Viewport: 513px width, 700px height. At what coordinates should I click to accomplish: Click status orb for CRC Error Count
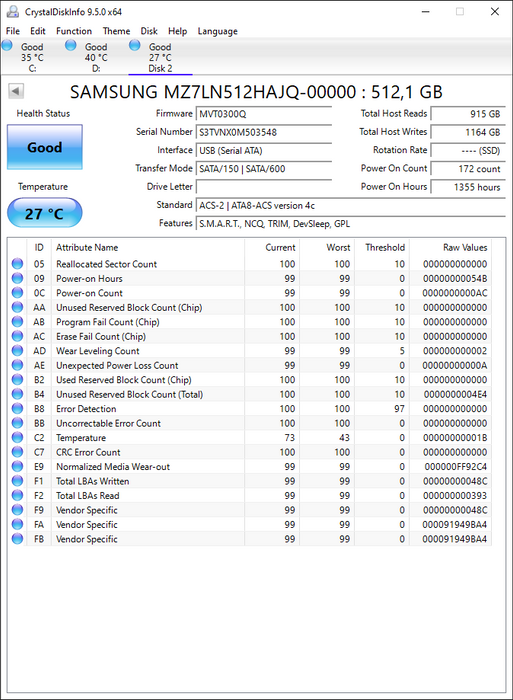point(17,452)
